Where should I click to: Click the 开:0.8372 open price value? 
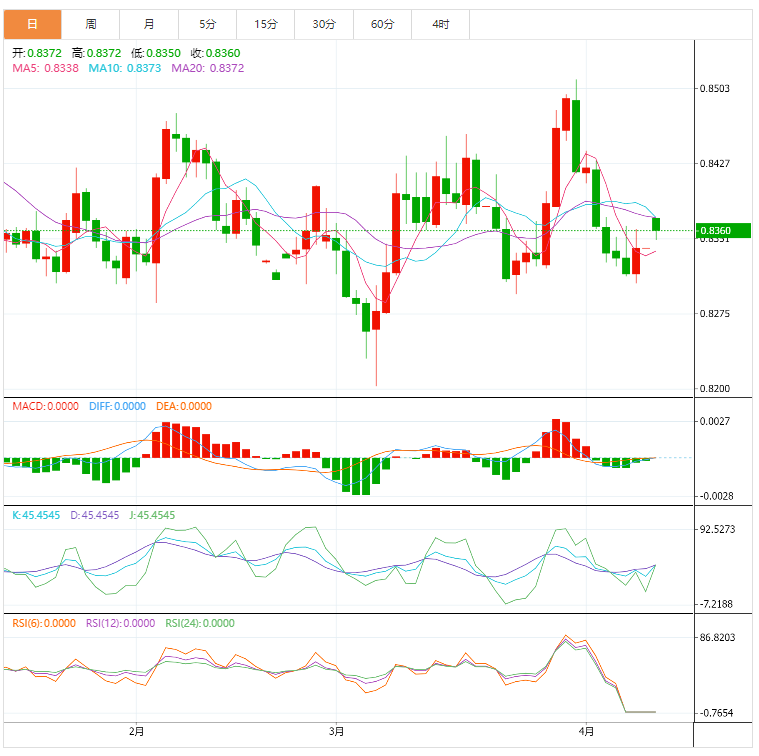37,53
